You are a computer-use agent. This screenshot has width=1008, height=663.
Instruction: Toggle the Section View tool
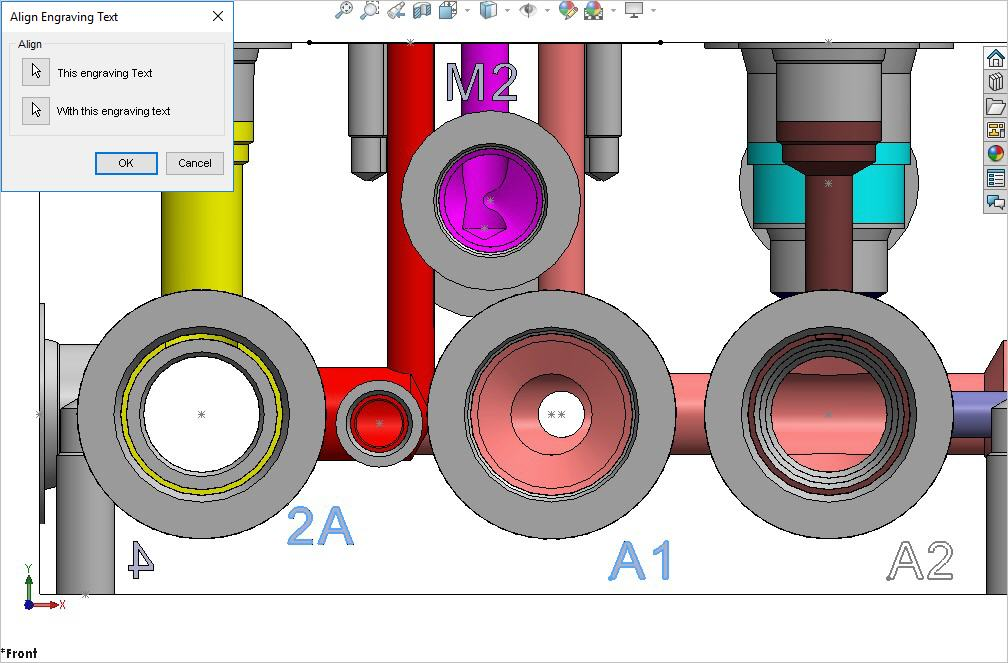(x=422, y=10)
